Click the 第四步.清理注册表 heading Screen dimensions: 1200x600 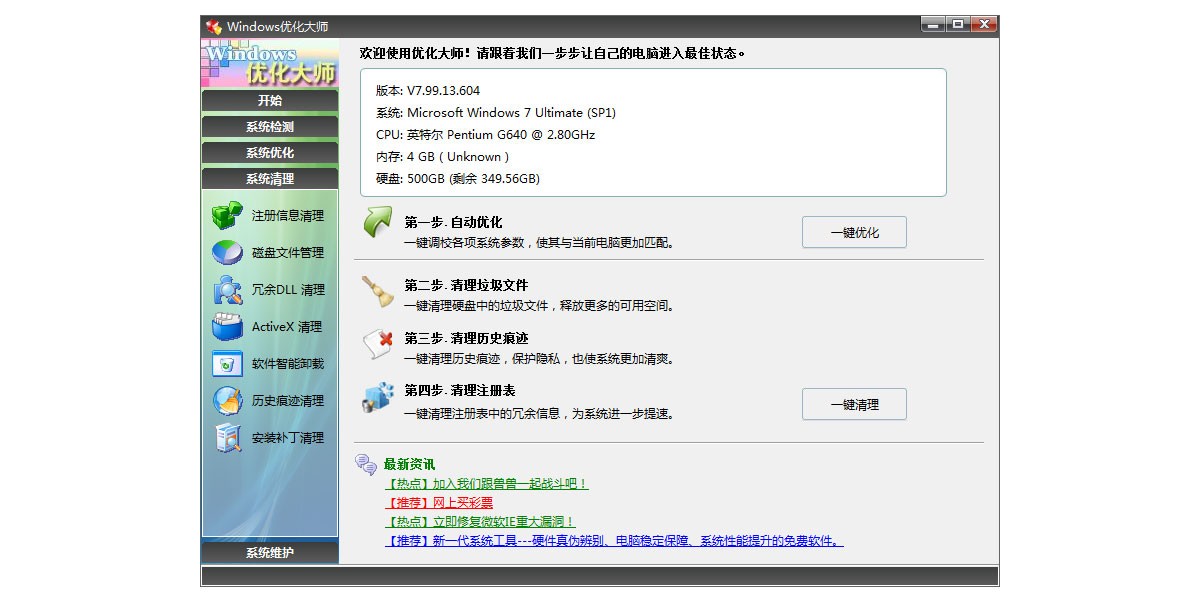460,390
